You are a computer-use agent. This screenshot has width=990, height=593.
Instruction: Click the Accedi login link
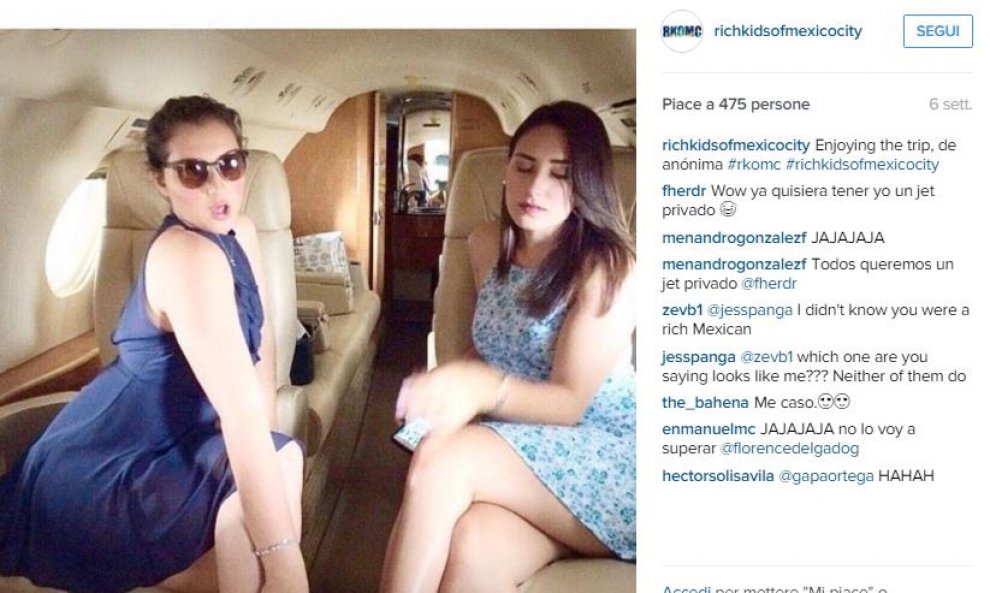686,589
